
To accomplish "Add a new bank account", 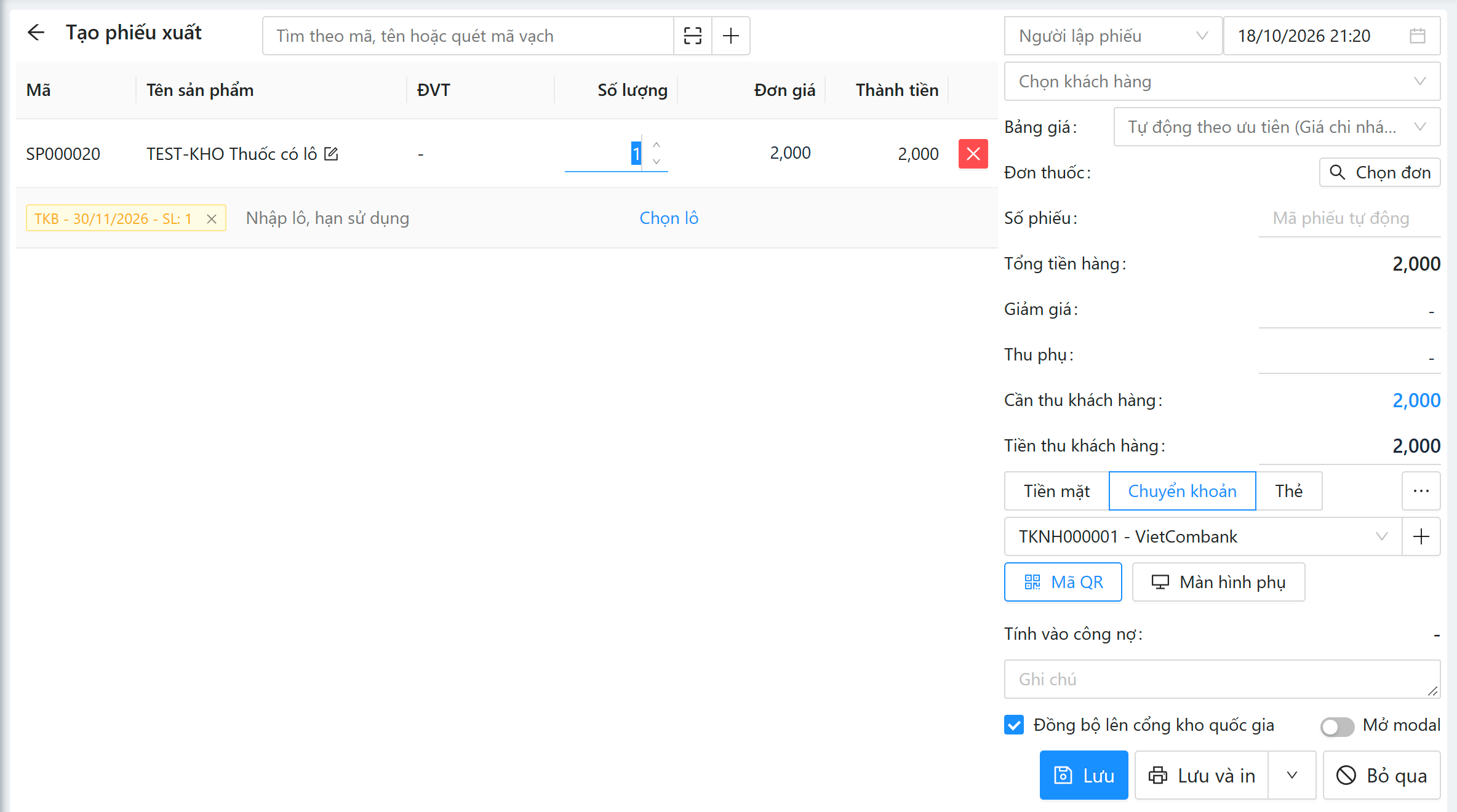I will click(x=1421, y=536).
